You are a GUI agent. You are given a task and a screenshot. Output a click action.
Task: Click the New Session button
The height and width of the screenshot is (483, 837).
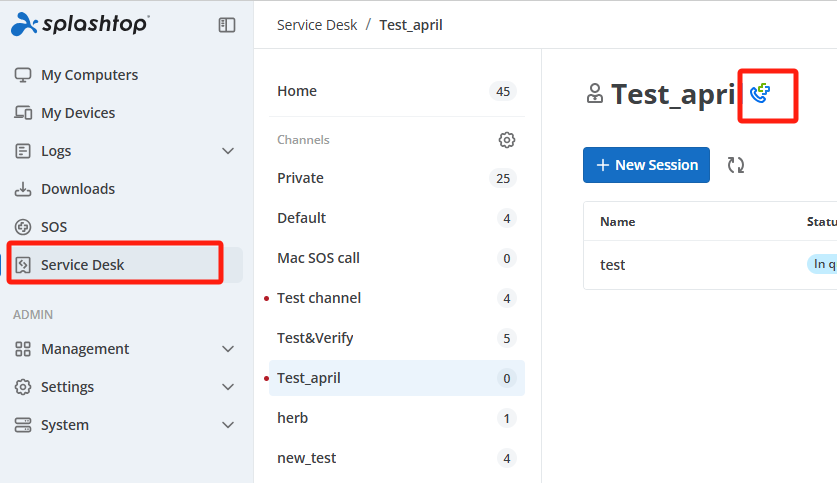(646, 165)
